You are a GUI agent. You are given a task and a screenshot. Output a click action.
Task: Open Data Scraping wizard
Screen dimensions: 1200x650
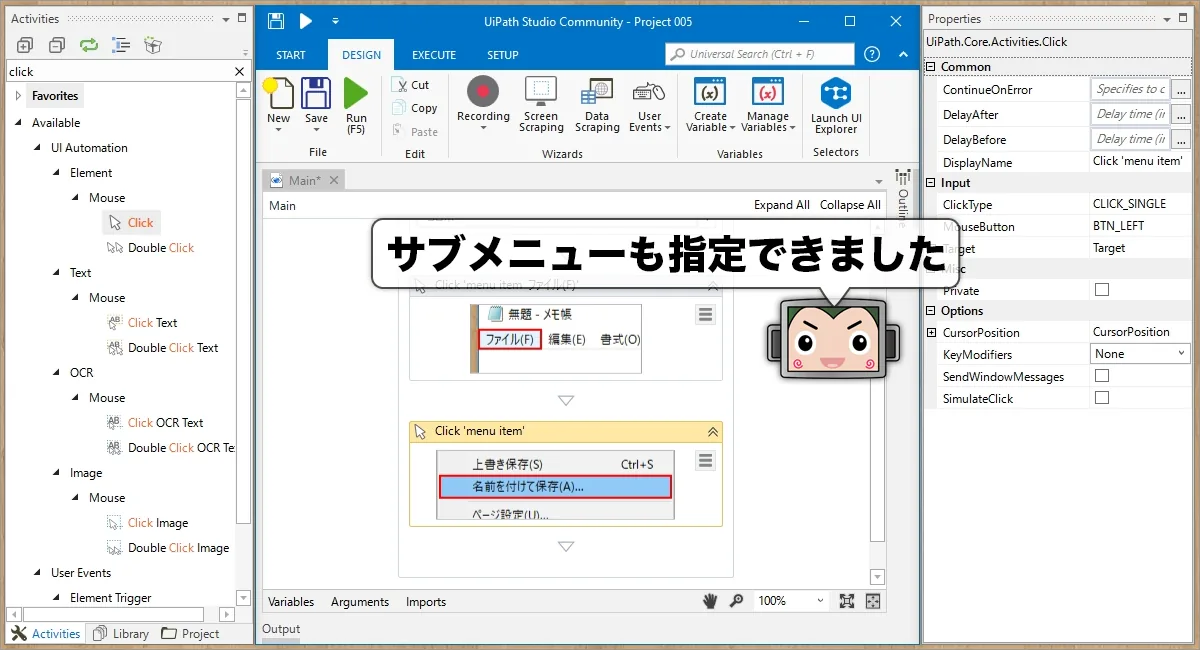coord(597,105)
